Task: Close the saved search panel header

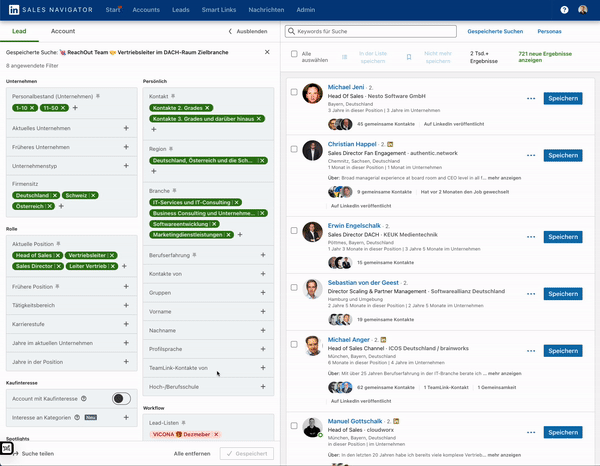Action: pos(267,52)
